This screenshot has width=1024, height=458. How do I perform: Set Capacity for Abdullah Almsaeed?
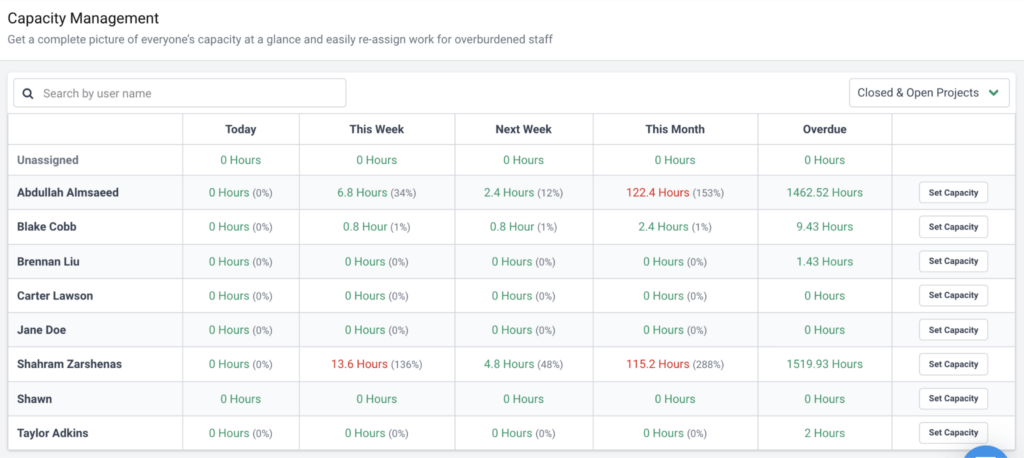point(952,192)
